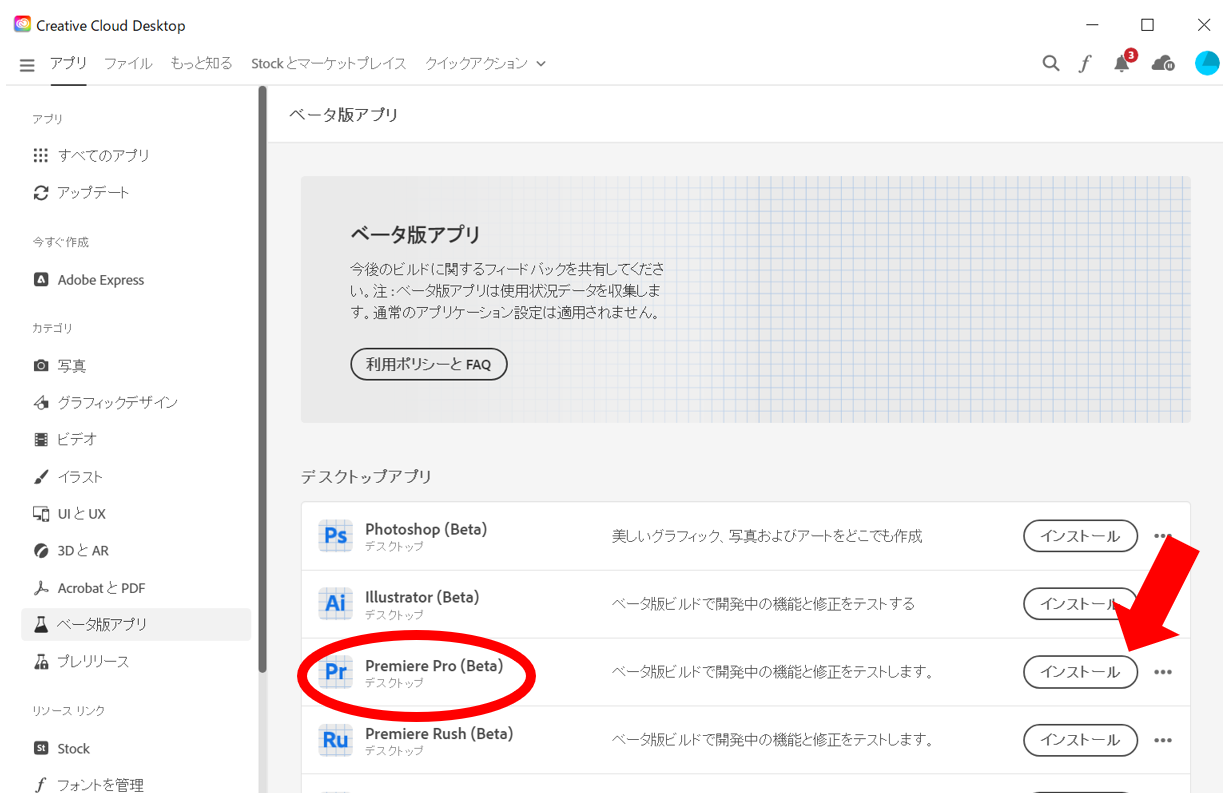Click the icon beside グラフィックデザイン
Viewport: 1227px width, 793px height.
(41, 403)
